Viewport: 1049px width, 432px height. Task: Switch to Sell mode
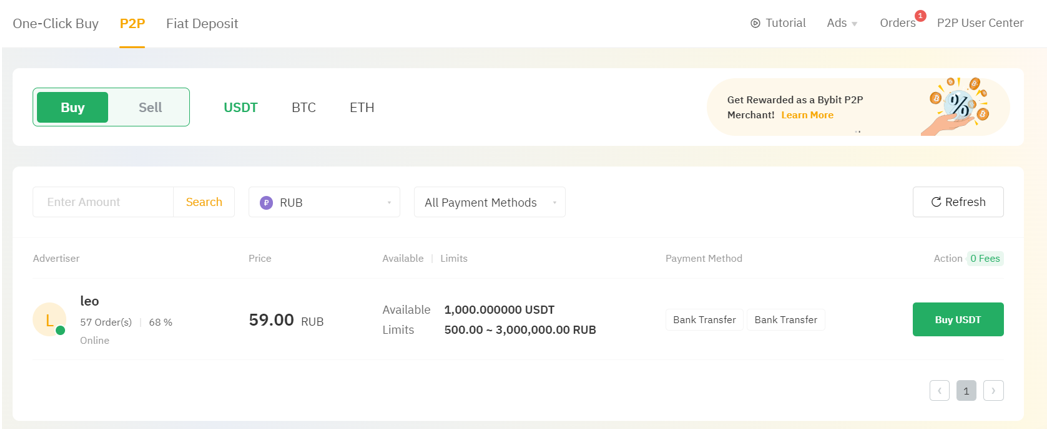point(150,107)
